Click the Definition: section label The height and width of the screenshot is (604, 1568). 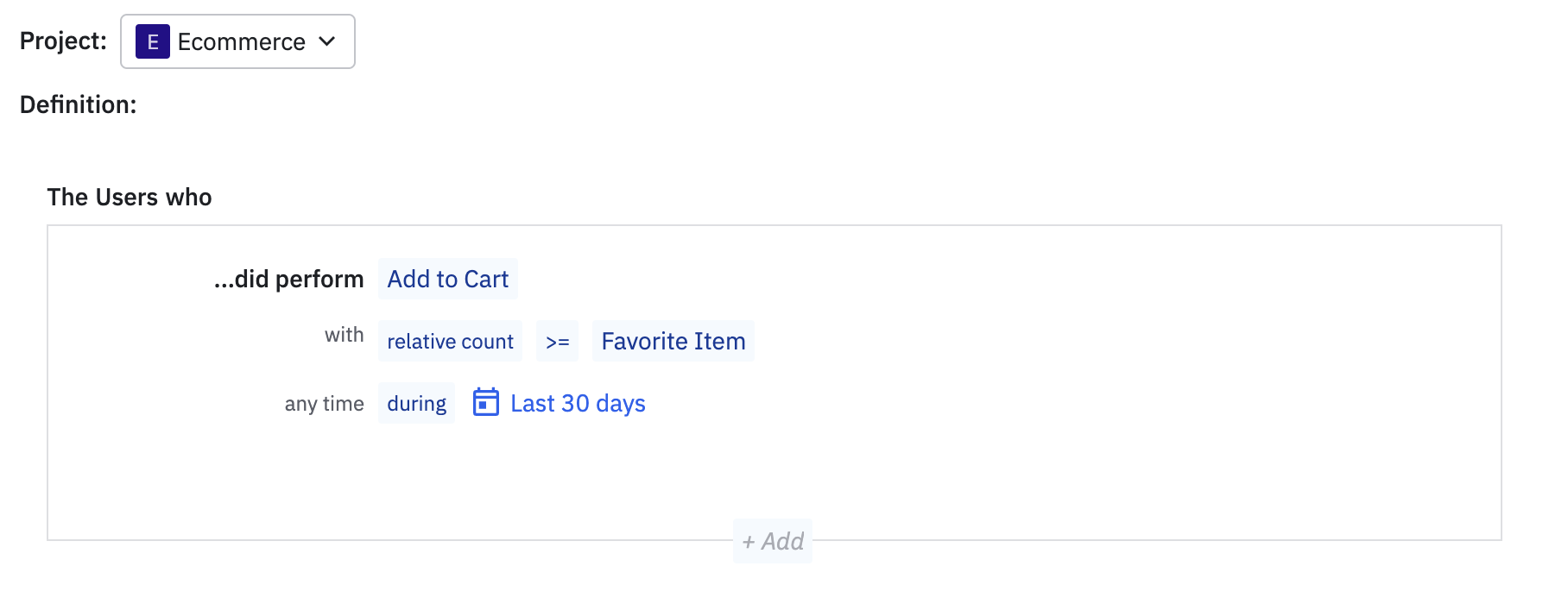(x=78, y=104)
